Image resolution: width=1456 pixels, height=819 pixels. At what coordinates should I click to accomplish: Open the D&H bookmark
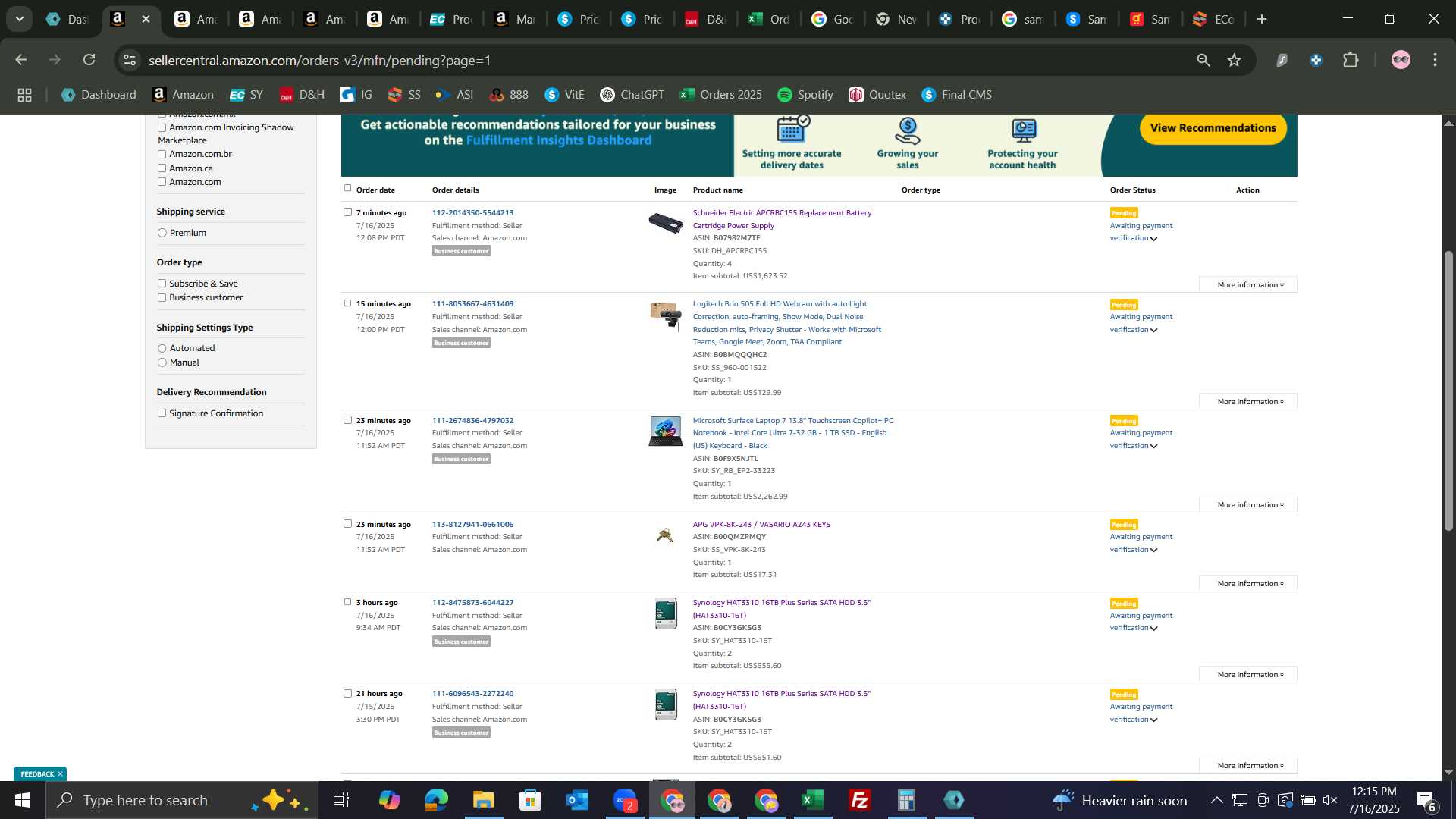point(302,95)
